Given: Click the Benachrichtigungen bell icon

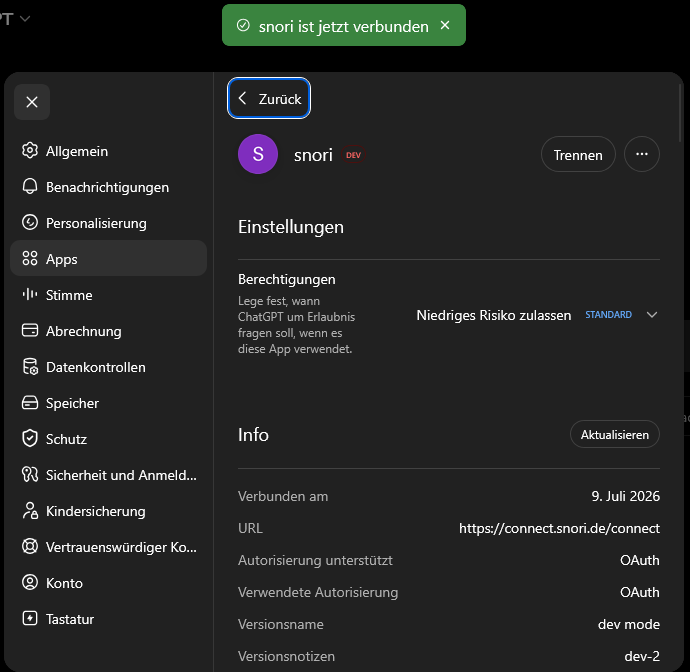Looking at the screenshot, I should click(30, 187).
